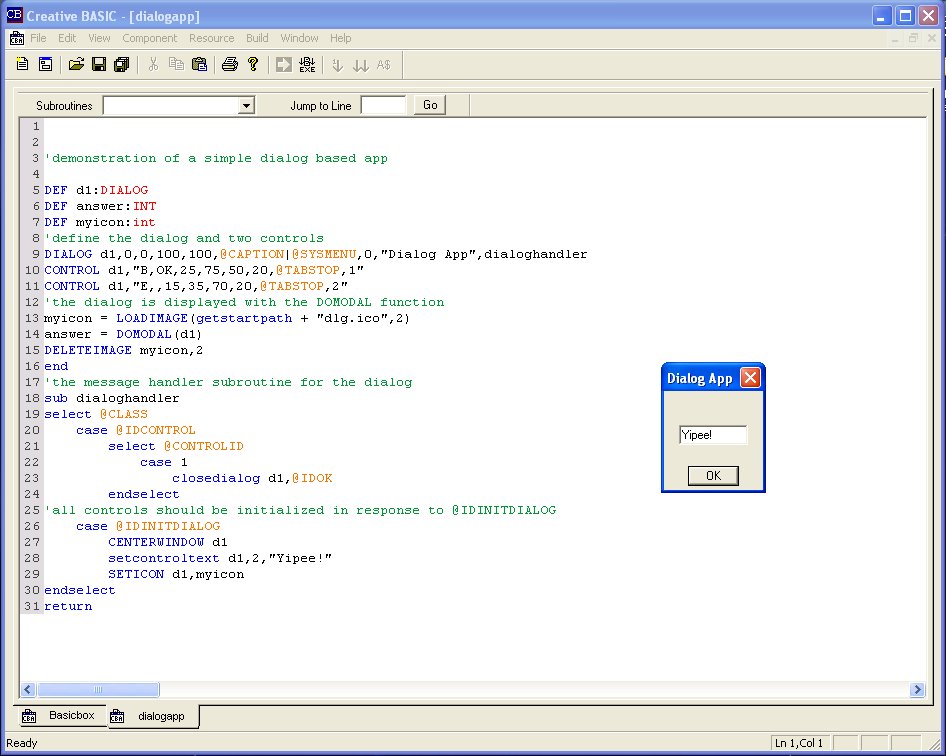This screenshot has height=756, width=946.
Task: Click the Go button
Action: point(430,105)
